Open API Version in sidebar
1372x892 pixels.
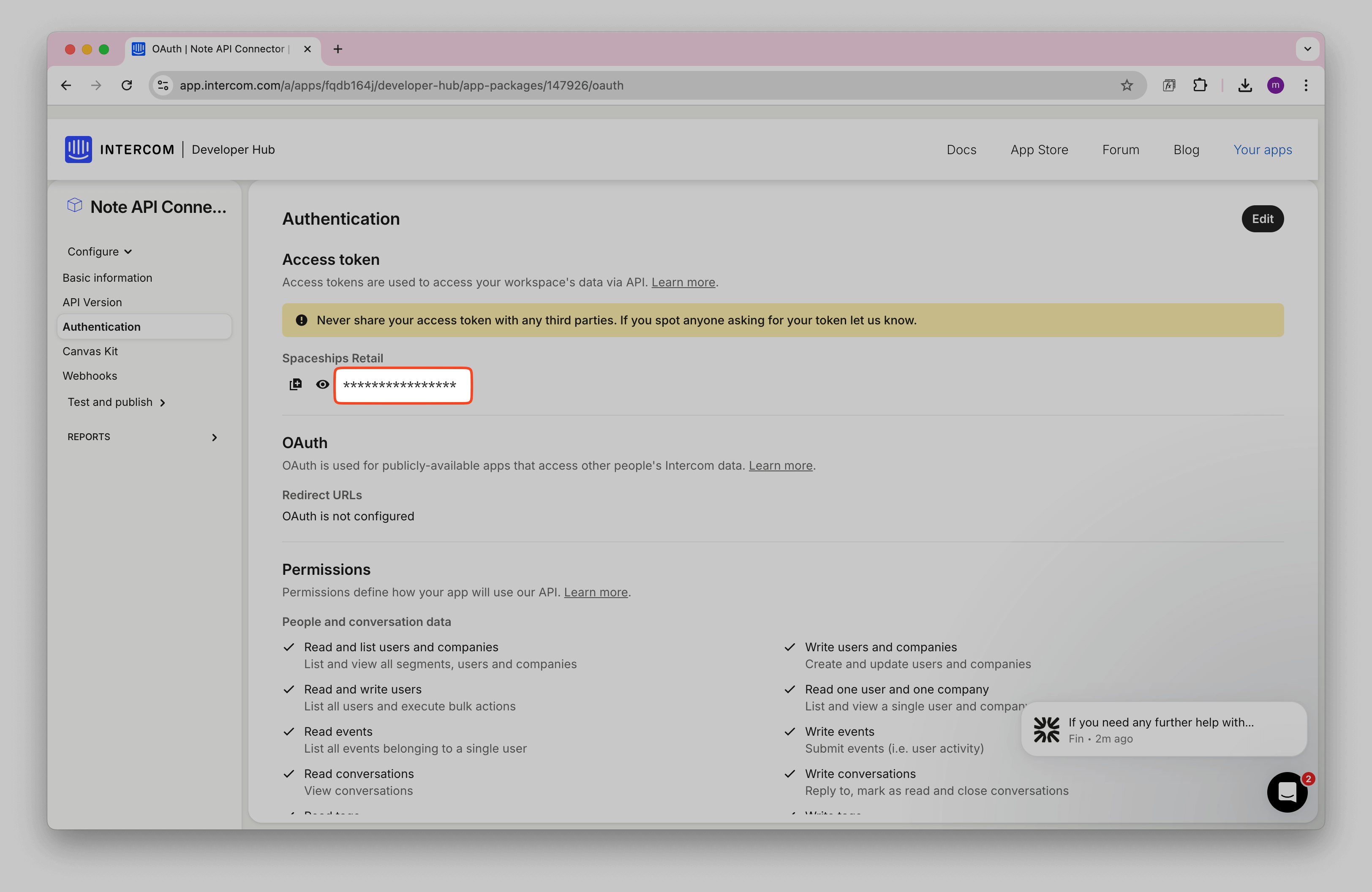(92, 302)
